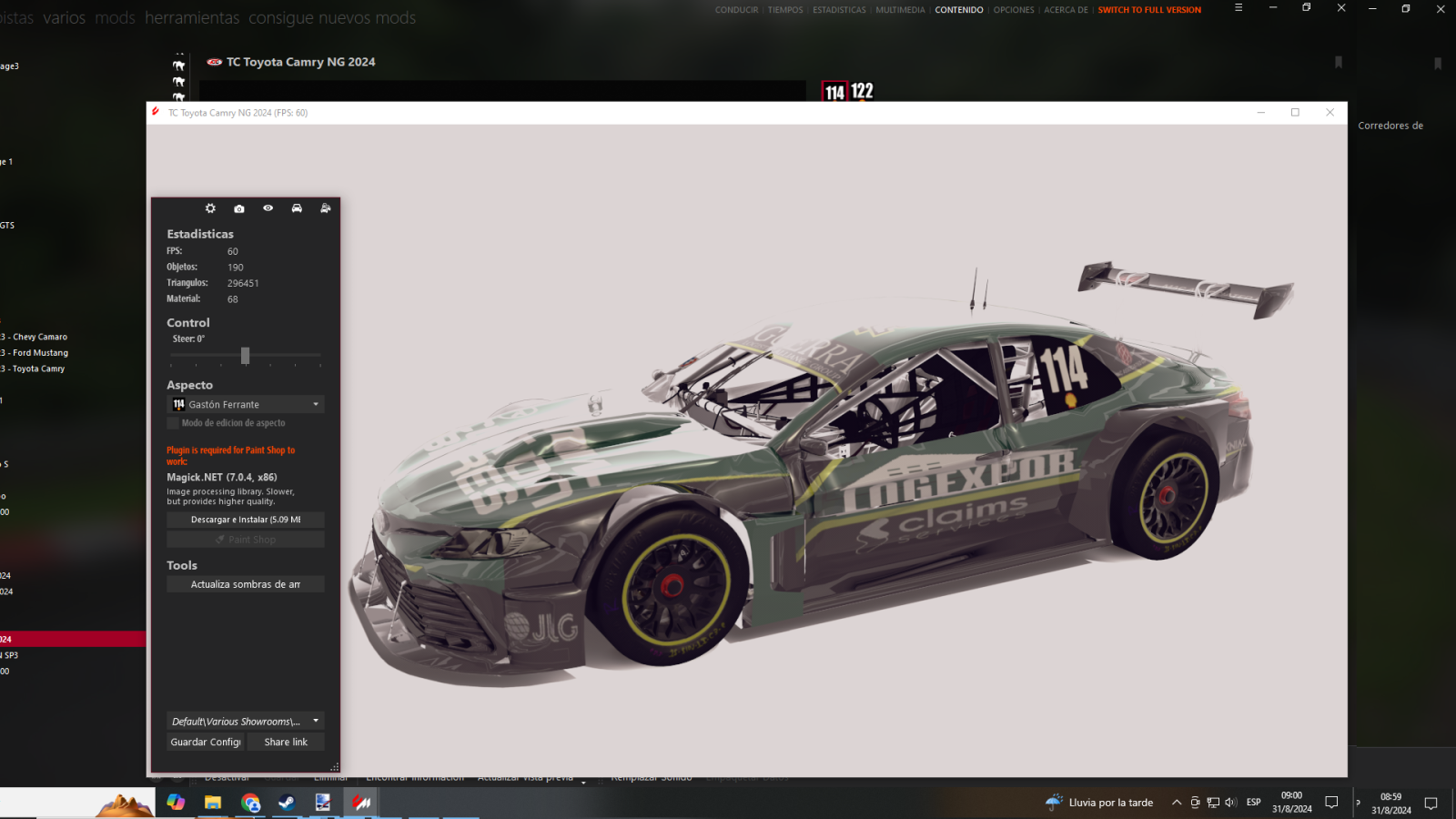Click the car with driver icon in showroom panel
Viewport: 1456px width, 819px height.
point(326,208)
